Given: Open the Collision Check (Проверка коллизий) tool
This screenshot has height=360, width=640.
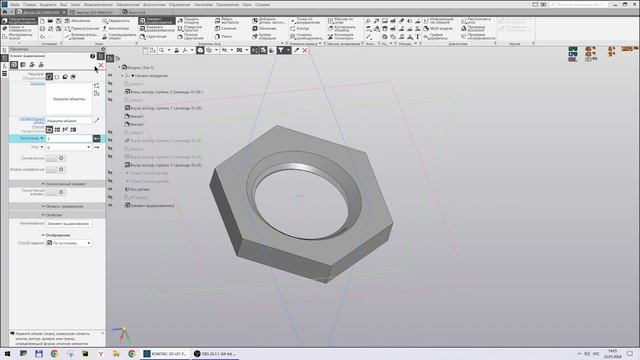Looking at the screenshot, I should pyautogui.click(x=473, y=29).
